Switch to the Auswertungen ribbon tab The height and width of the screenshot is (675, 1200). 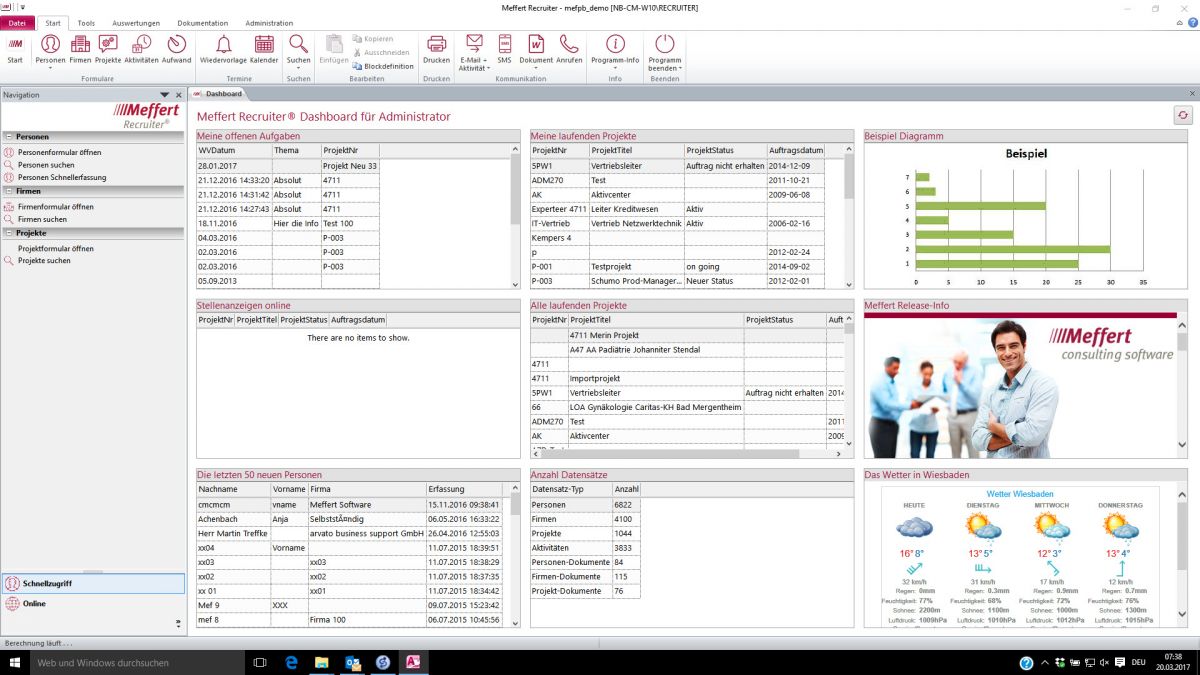[x=135, y=23]
